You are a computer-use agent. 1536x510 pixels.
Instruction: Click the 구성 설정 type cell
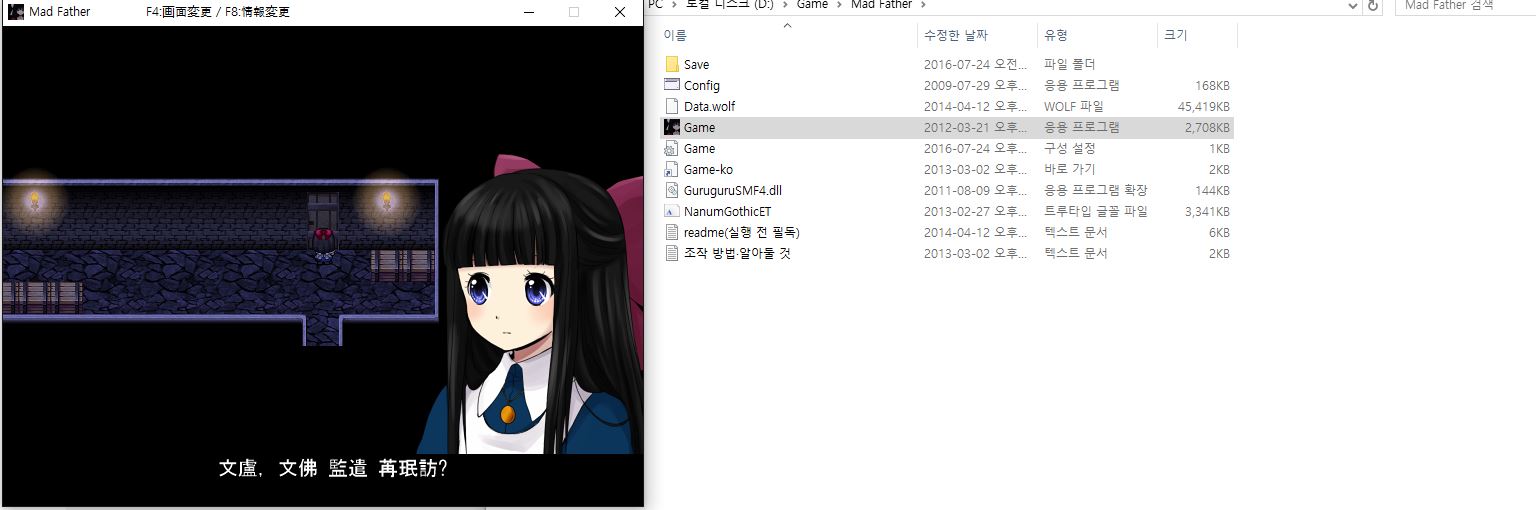[1069, 148]
